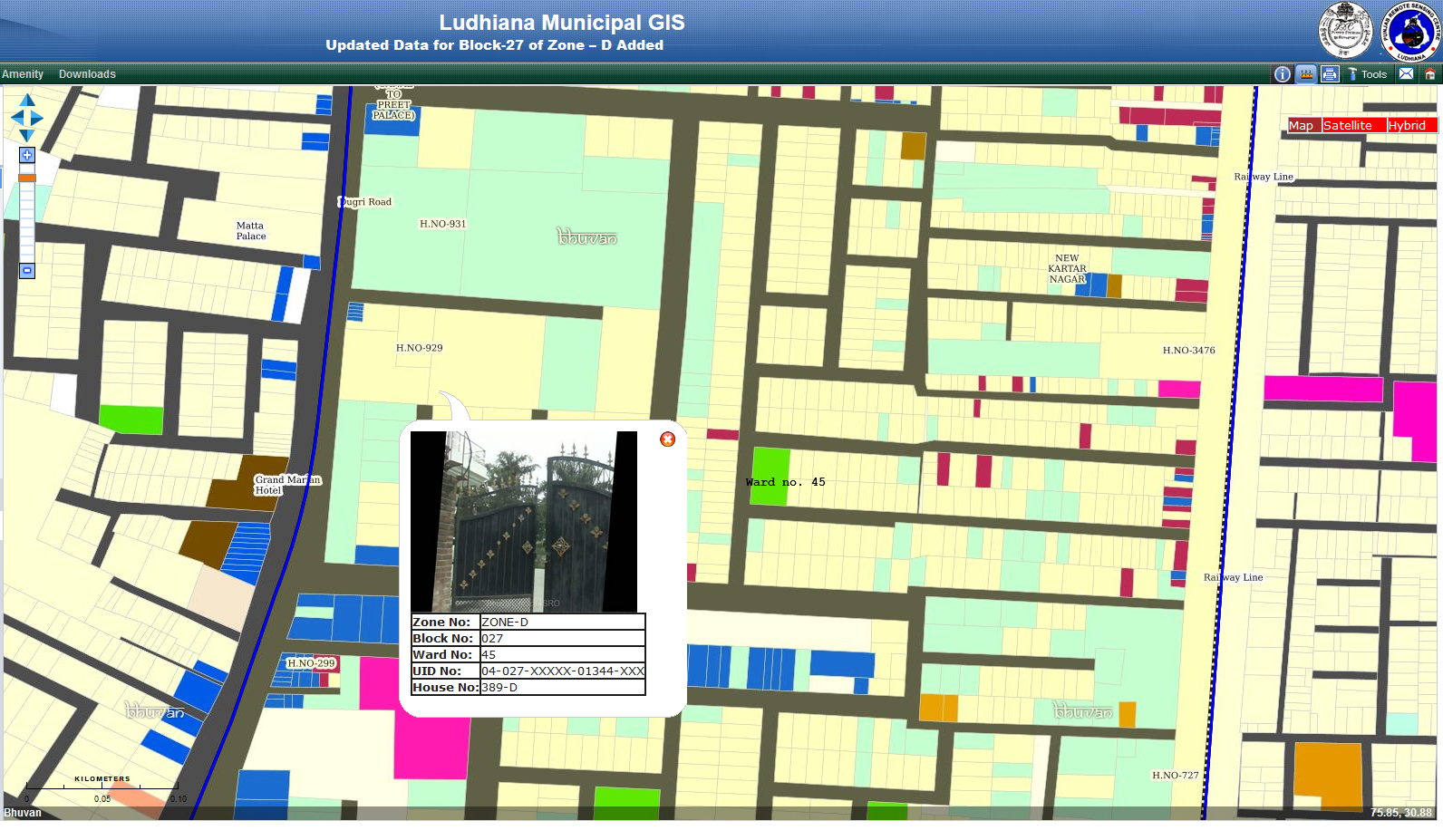Open the Tools dropdown menu
1443x840 pixels.
[x=1368, y=74]
